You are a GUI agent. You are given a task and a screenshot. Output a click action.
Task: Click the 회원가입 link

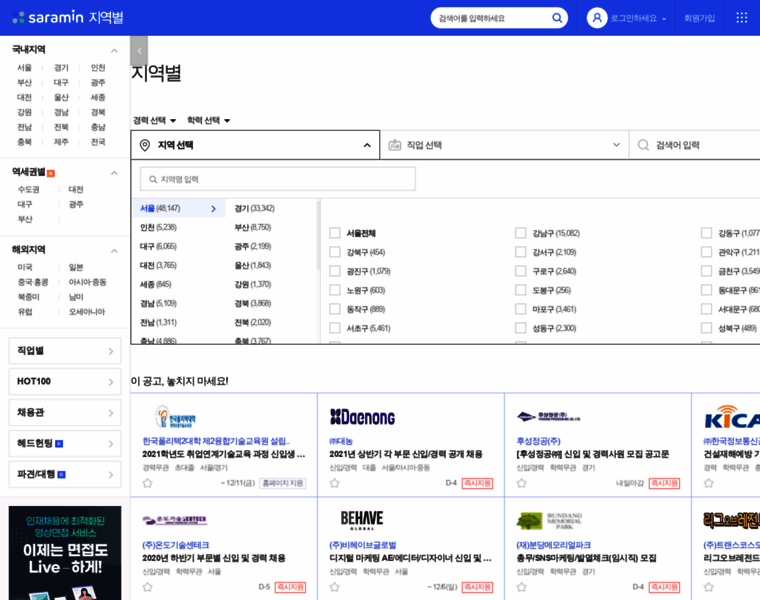(x=699, y=18)
